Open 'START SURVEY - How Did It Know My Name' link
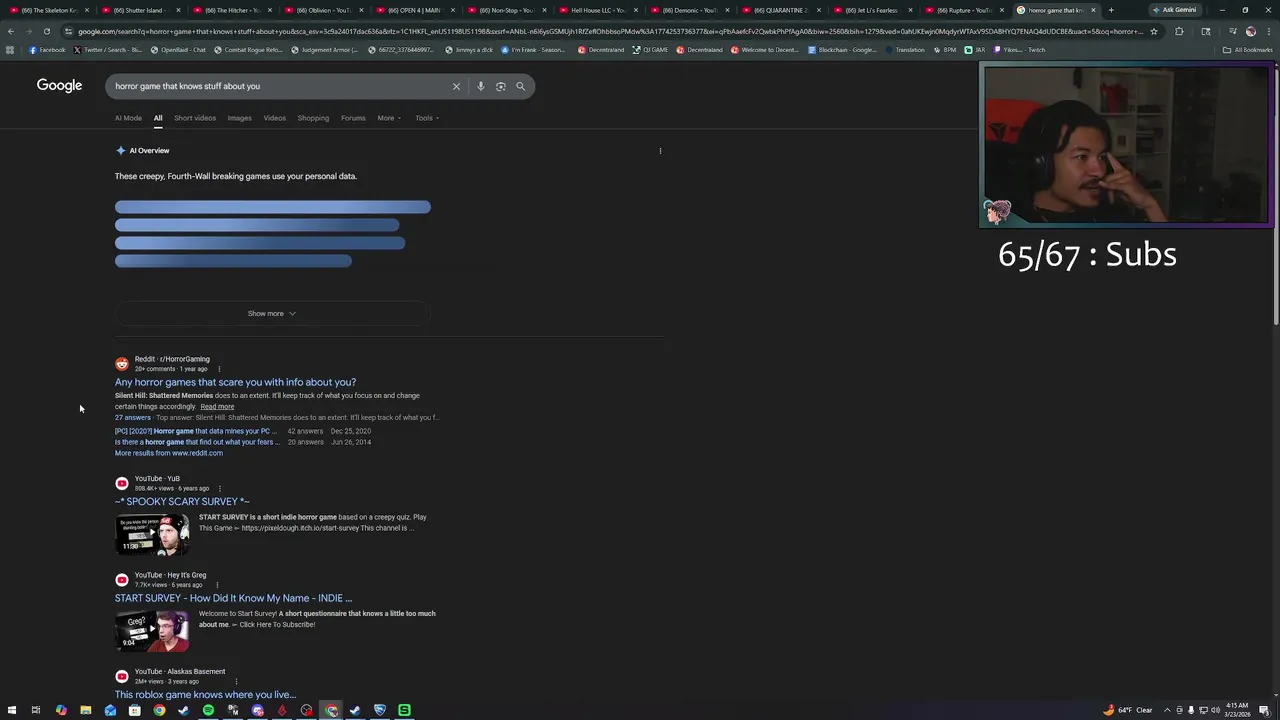Viewport: 1280px width, 720px height. [x=233, y=598]
